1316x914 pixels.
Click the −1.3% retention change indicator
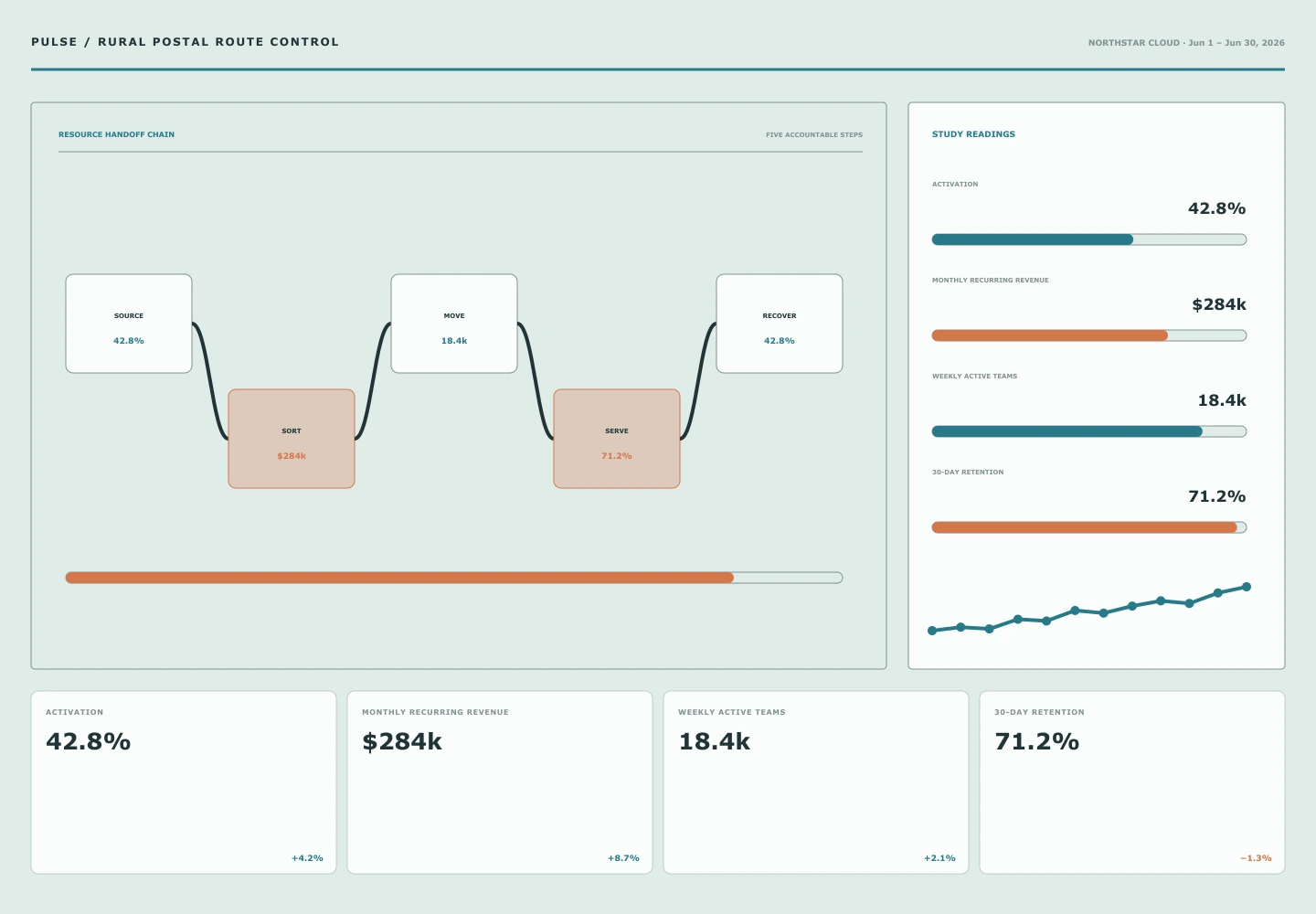1256,858
